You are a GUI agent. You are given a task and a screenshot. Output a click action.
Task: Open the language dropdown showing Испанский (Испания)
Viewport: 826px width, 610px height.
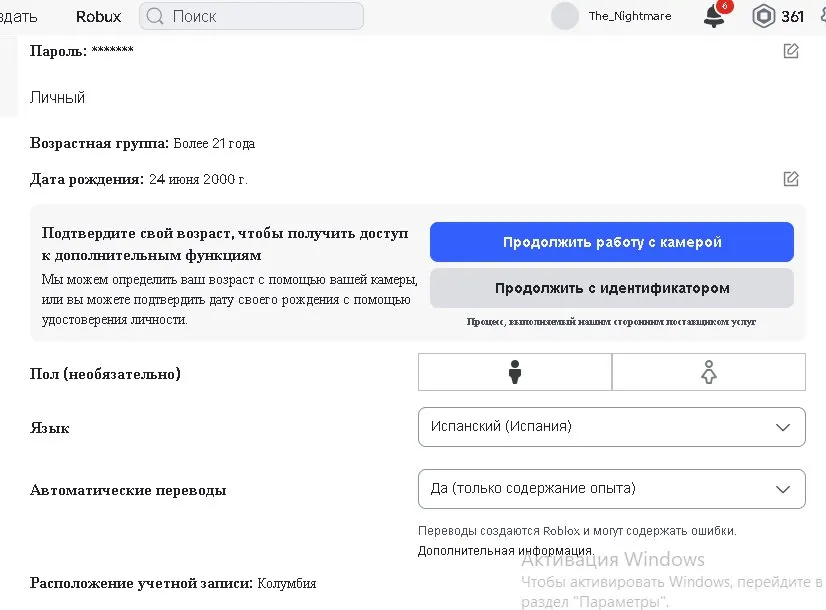point(612,427)
